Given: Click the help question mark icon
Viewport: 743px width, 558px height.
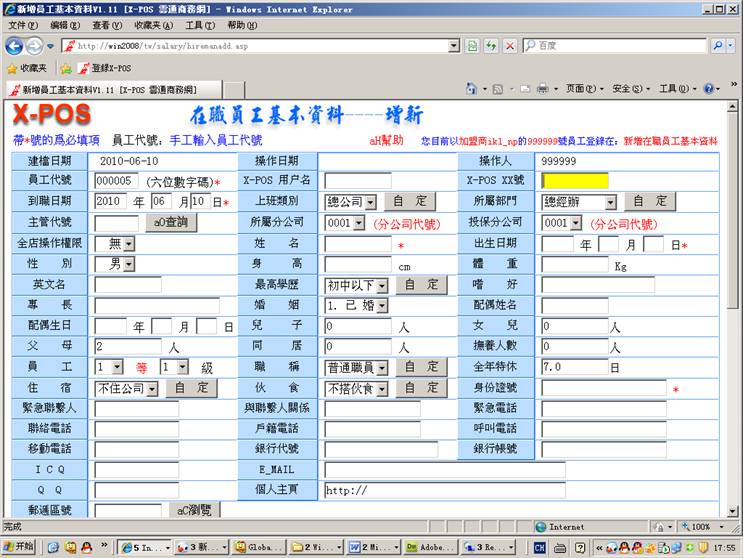Looking at the screenshot, I should (708, 89).
